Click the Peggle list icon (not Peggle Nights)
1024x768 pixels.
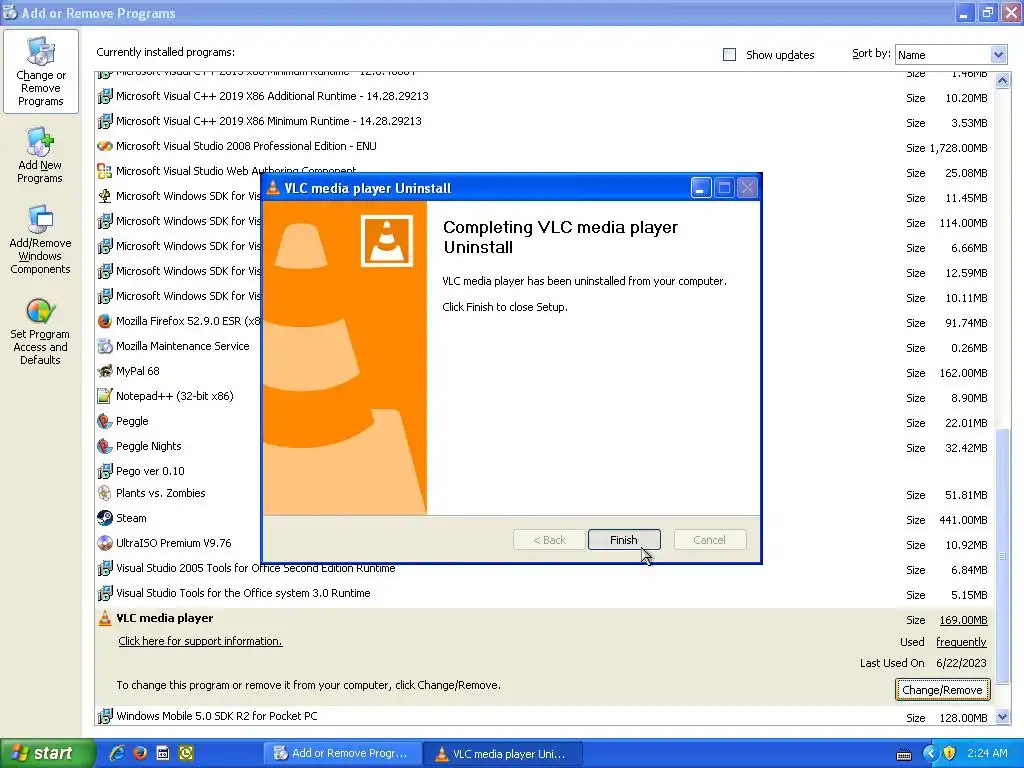click(104, 421)
